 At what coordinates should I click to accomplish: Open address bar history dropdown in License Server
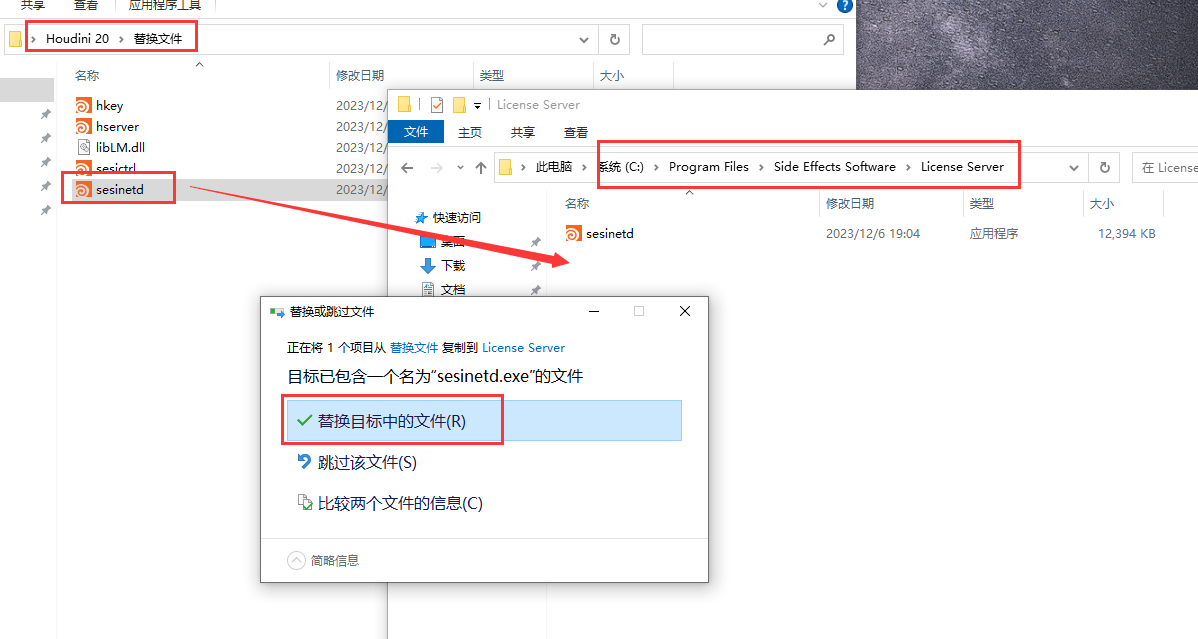pos(1074,168)
